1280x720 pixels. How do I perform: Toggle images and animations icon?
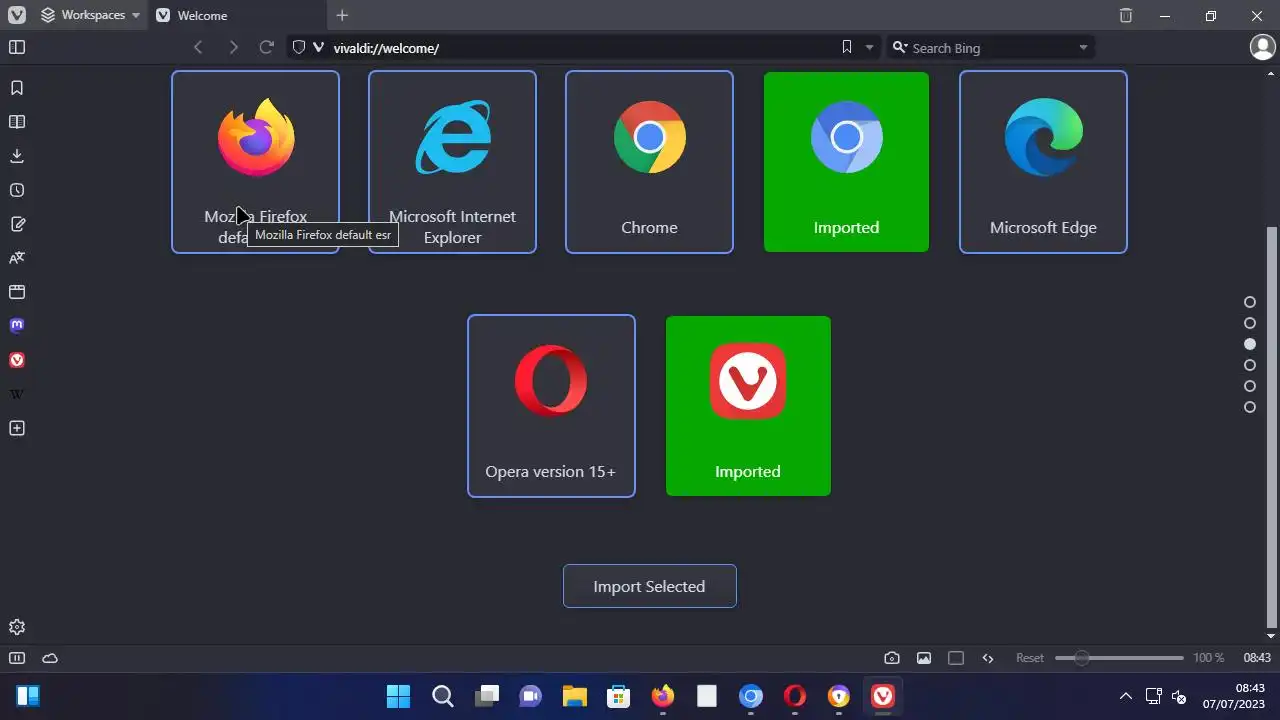[924, 658]
